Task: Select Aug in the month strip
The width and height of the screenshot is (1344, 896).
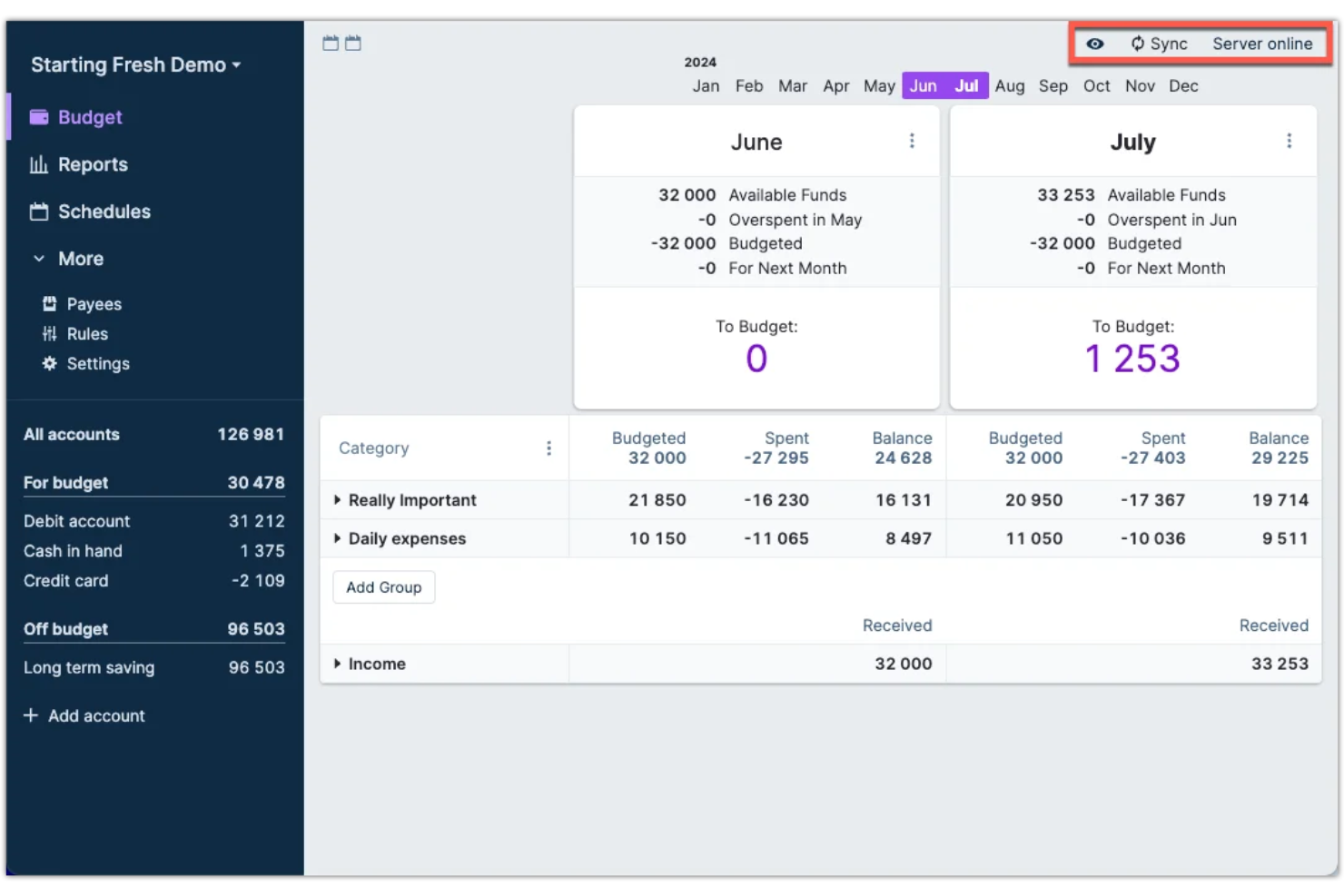Action: pos(1010,85)
